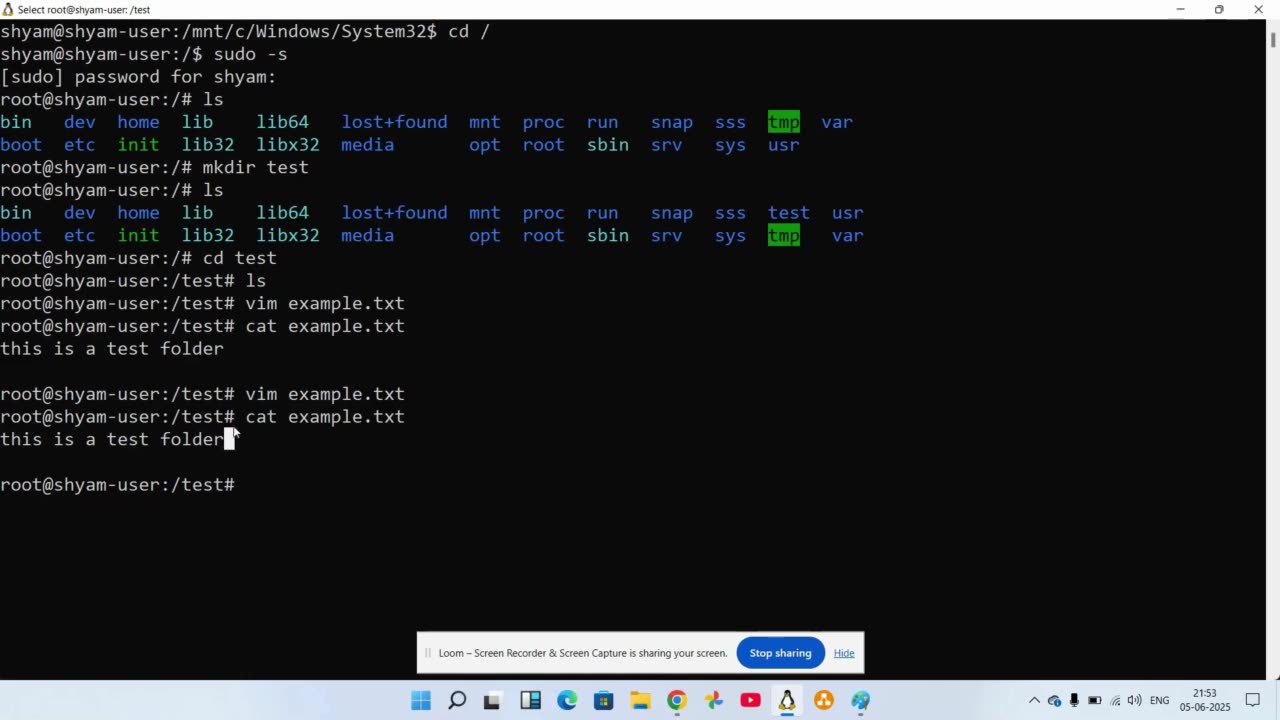Restore down the terminal window
Screen dimensions: 1280x720
click(1219, 9)
